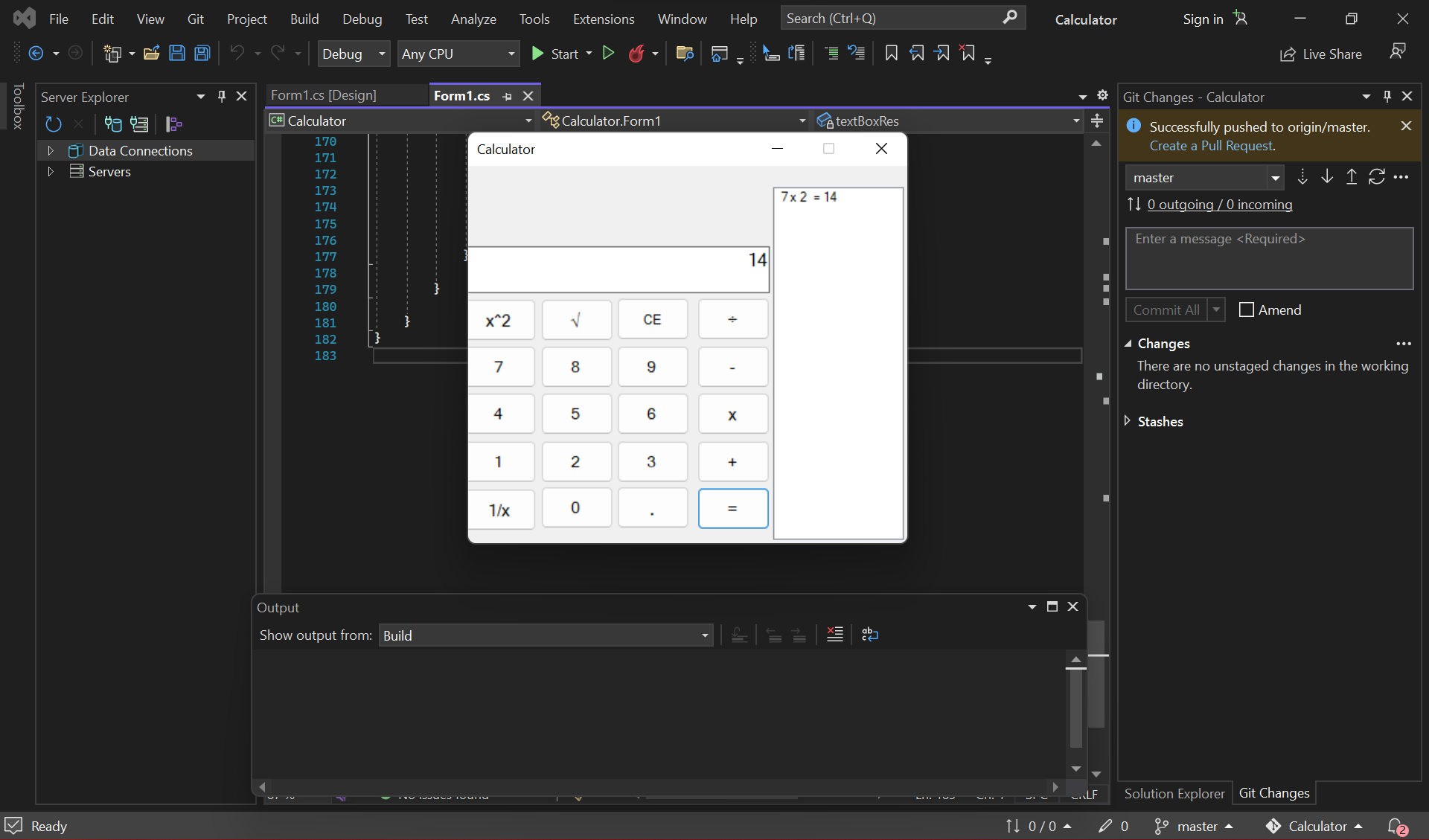The width and height of the screenshot is (1429, 840).
Task: Click the square root button in Calculator
Action: tap(576, 320)
